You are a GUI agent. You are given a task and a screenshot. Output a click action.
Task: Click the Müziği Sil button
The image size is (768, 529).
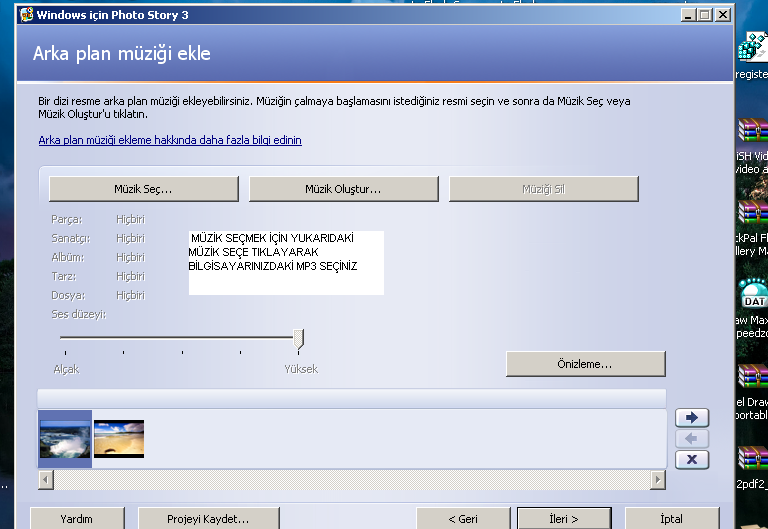point(543,189)
